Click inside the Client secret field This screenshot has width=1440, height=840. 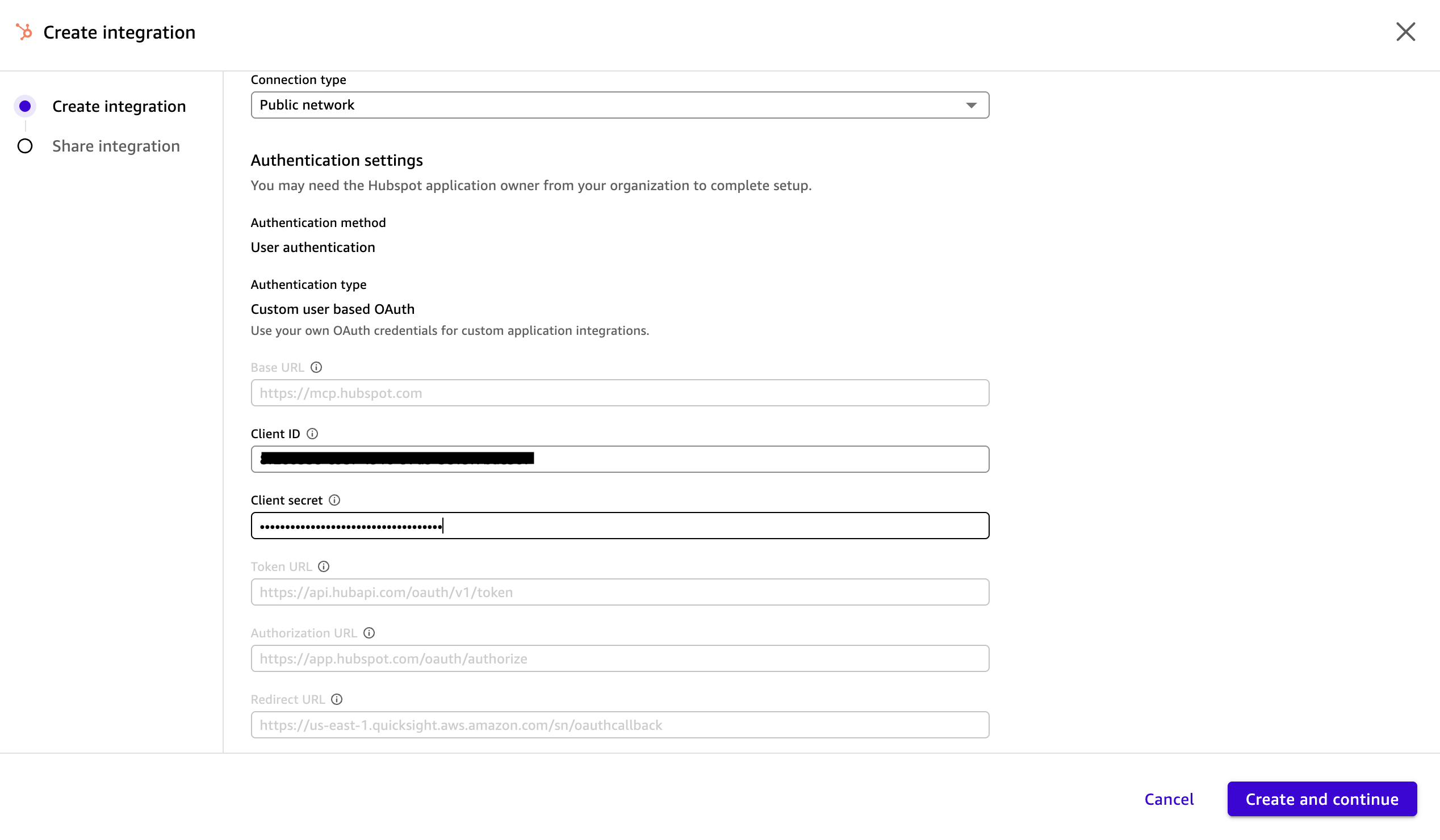point(619,526)
